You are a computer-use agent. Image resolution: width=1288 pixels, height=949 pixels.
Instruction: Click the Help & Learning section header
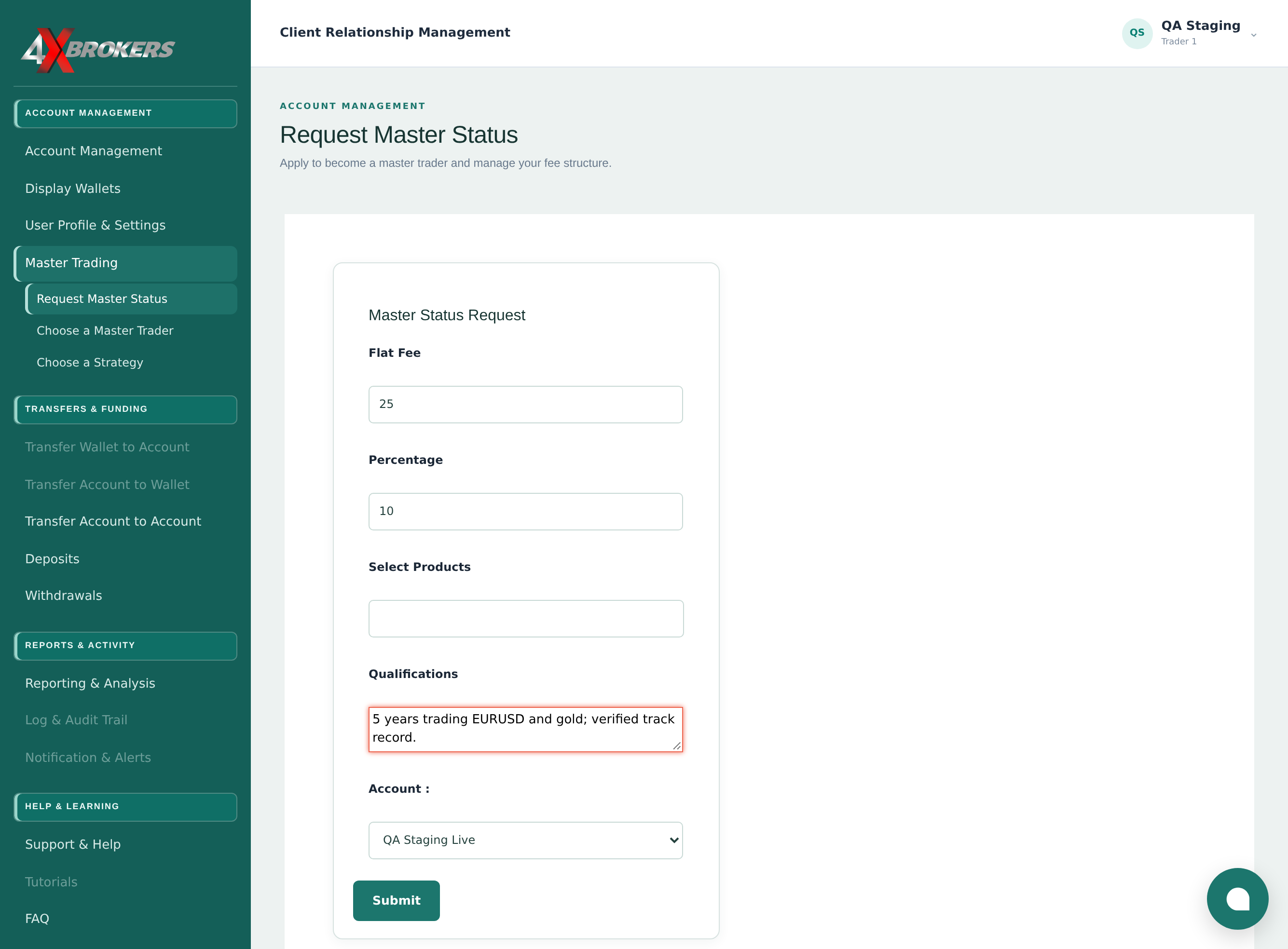(125, 807)
